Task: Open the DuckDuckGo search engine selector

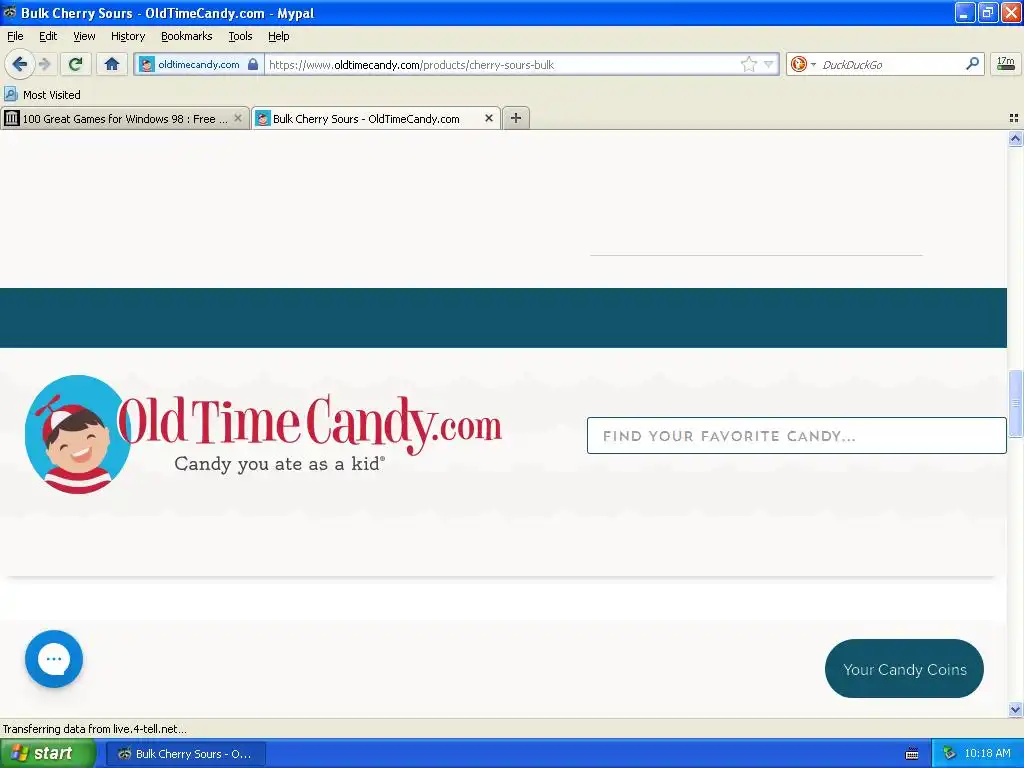Action: (803, 64)
